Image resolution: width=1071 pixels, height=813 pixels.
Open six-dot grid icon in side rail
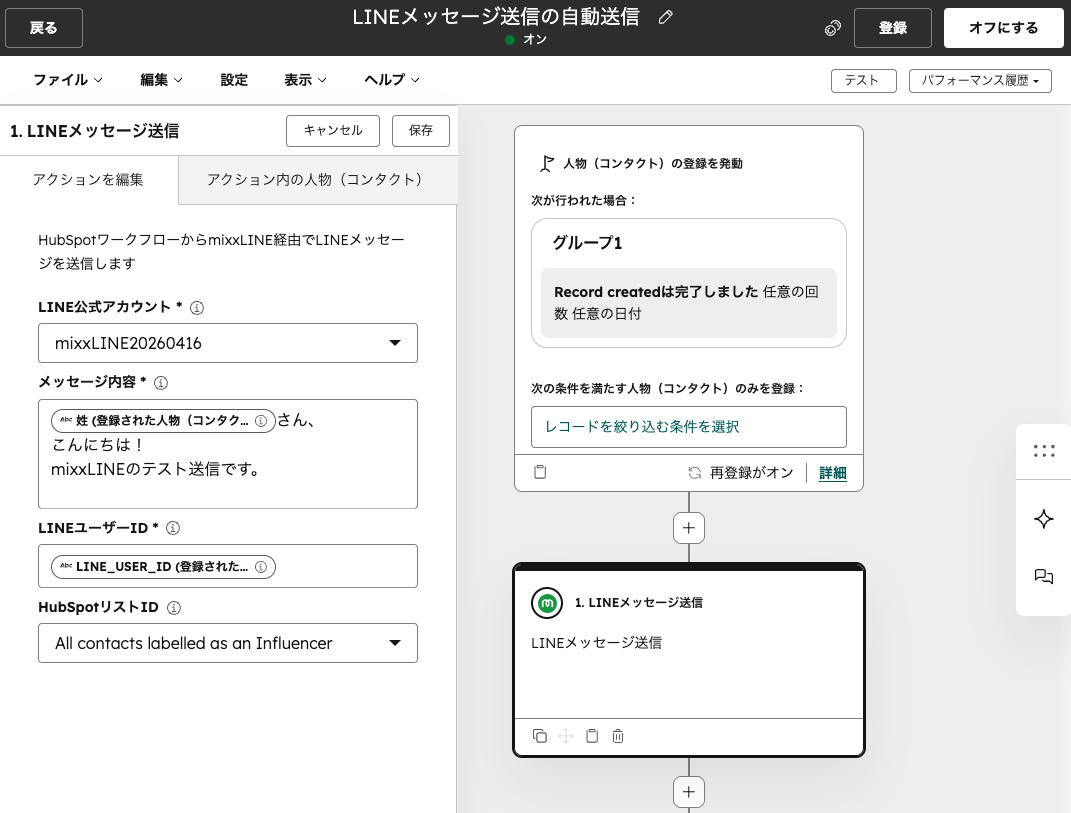click(x=1044, y=451)
